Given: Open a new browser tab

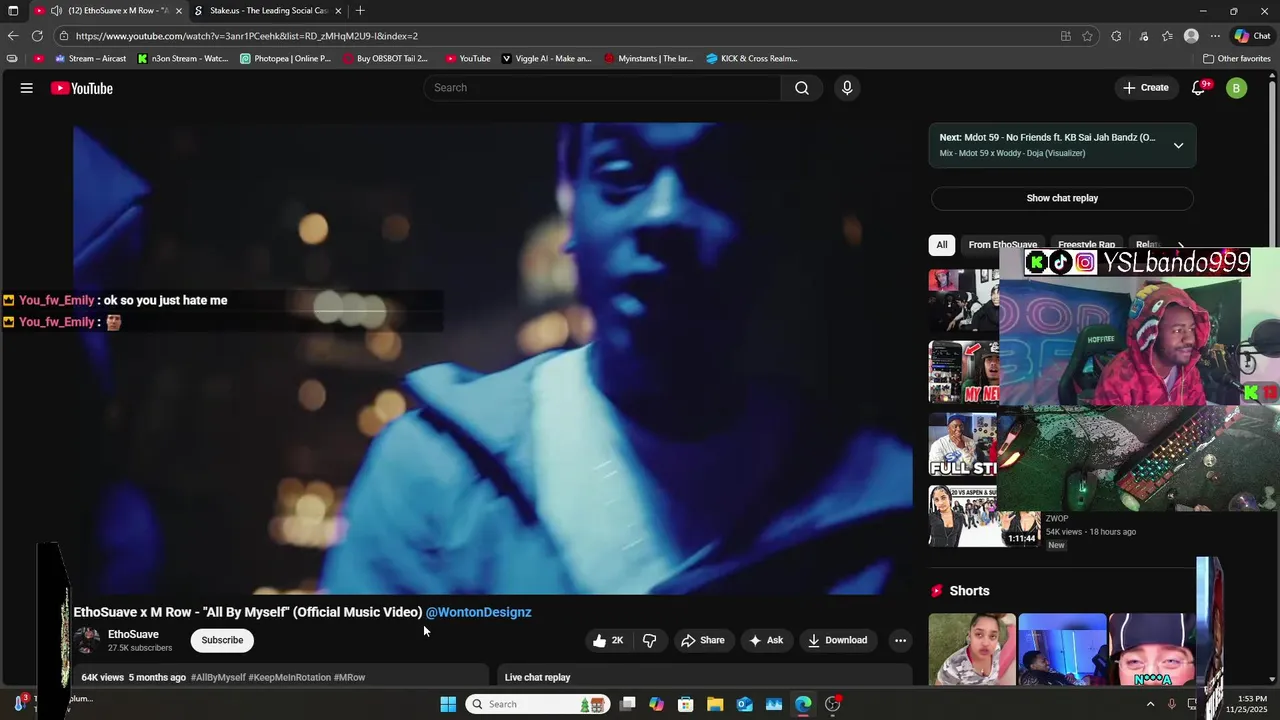Looking at the screenshot, I should coord(360,11).
